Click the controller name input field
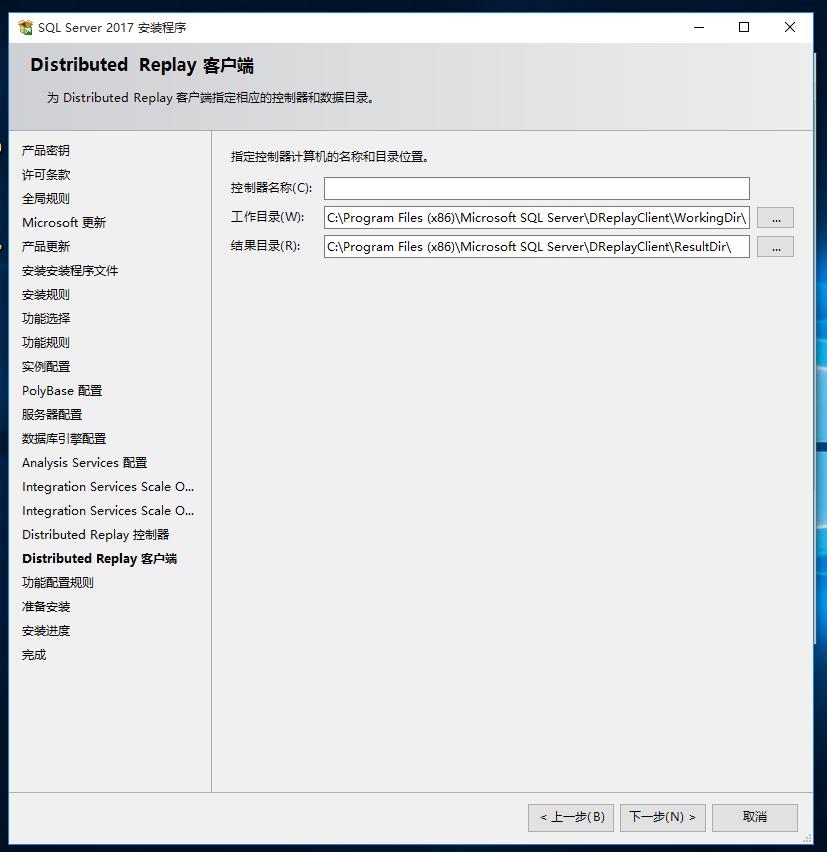 536,188
